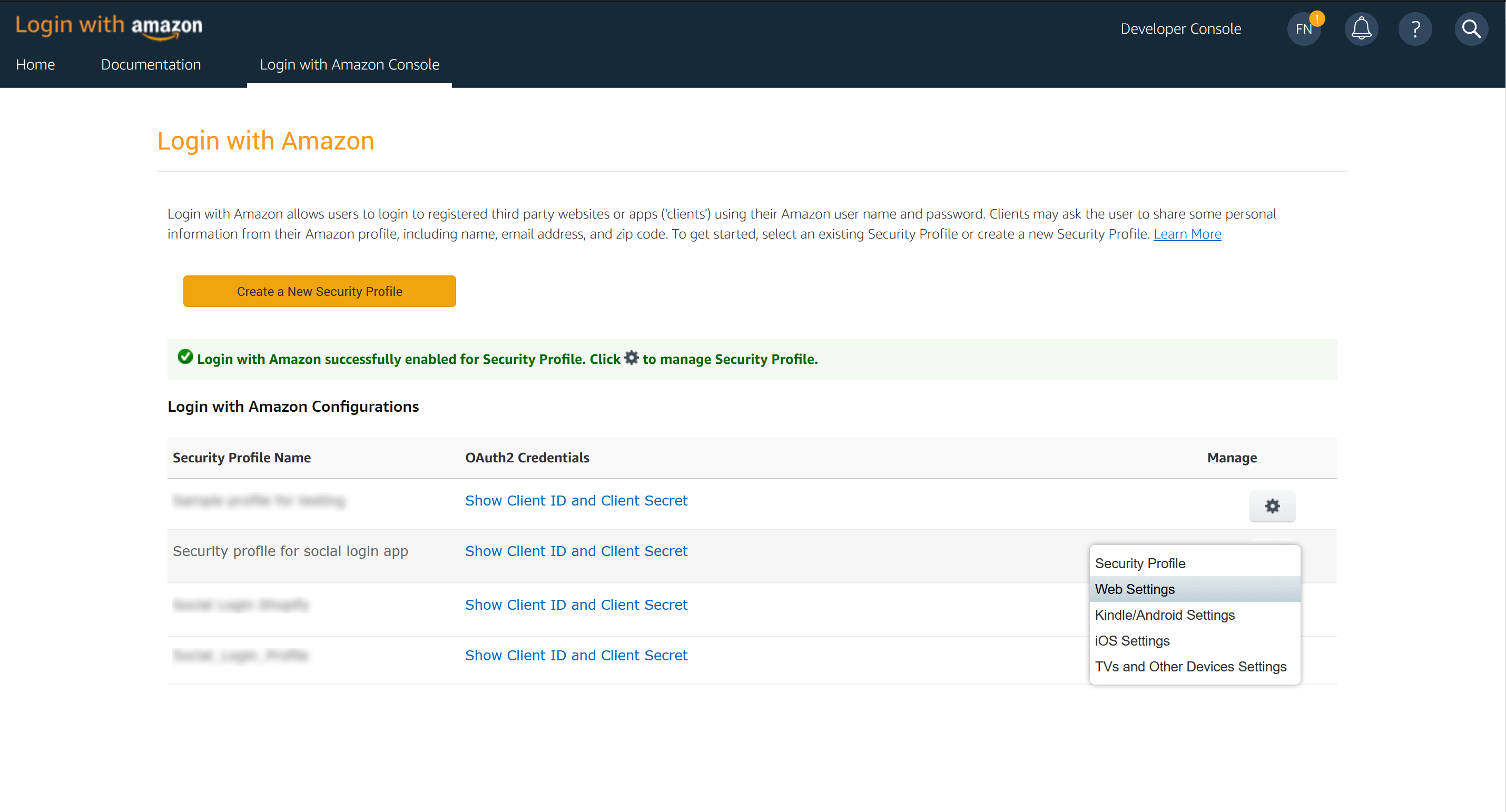Click 'Security profile for social login app' text
Image resolution: width=1506 pixels, height=812 pixels.
290,551
